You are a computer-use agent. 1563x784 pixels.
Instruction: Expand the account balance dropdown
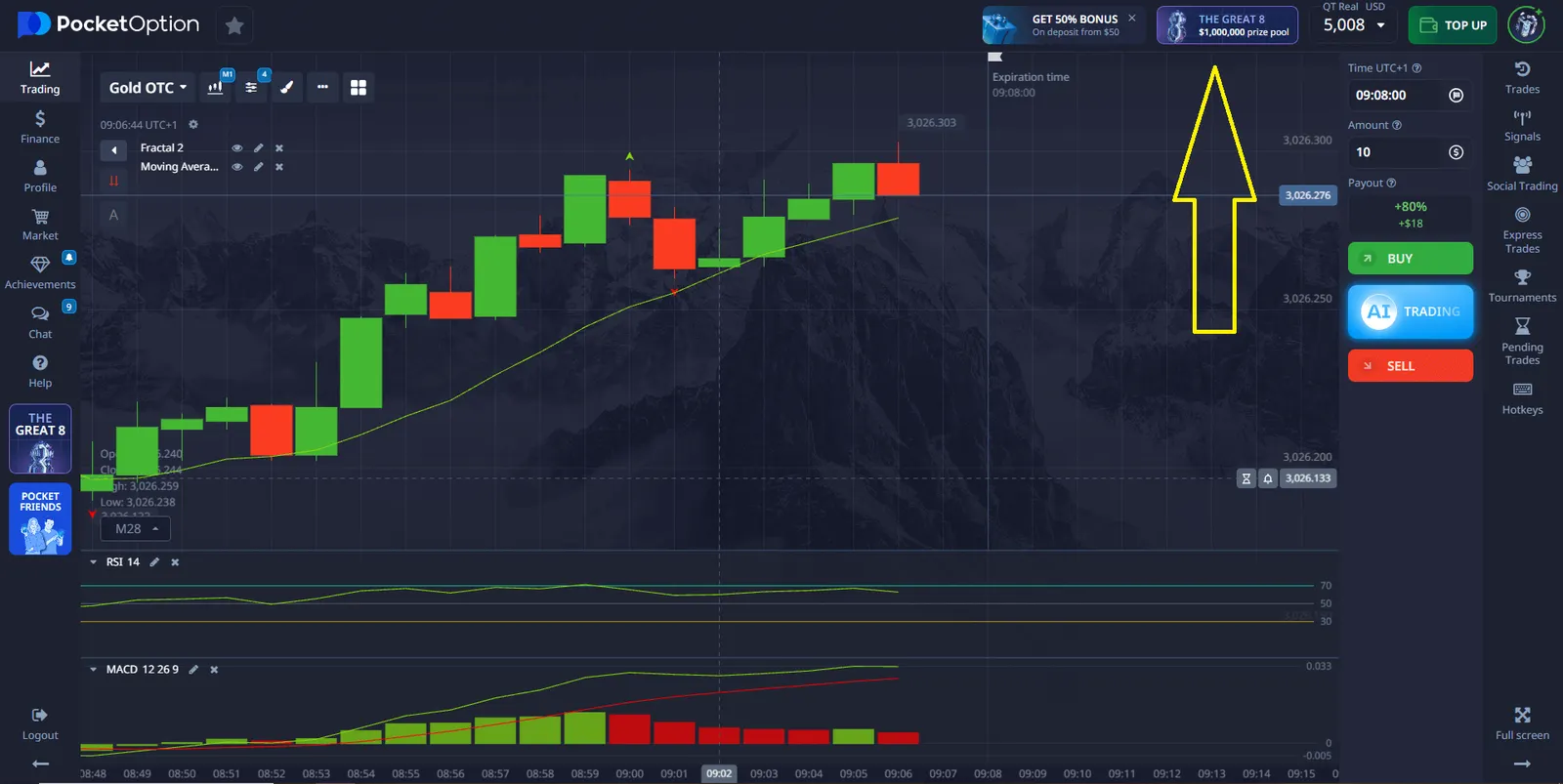pos(1380,25)
